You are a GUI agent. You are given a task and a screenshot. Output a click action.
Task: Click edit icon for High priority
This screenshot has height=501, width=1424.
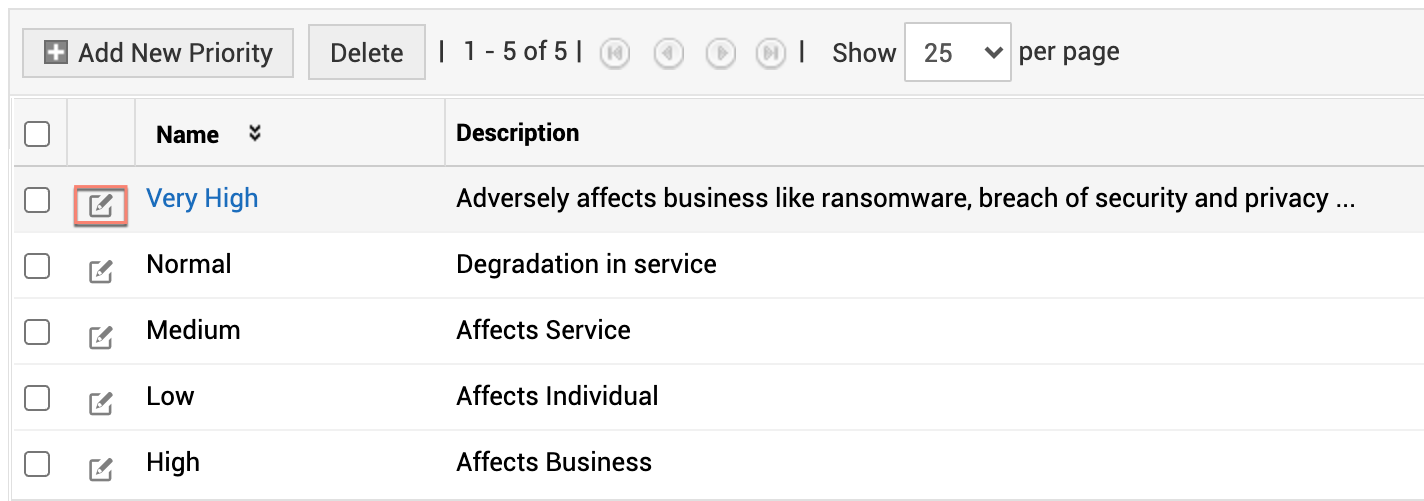click(101, 469)
